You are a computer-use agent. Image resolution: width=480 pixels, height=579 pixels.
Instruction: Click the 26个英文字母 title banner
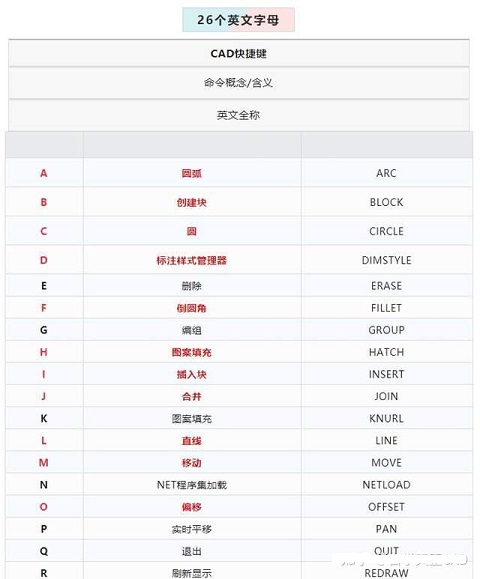[x=238, y=20]
